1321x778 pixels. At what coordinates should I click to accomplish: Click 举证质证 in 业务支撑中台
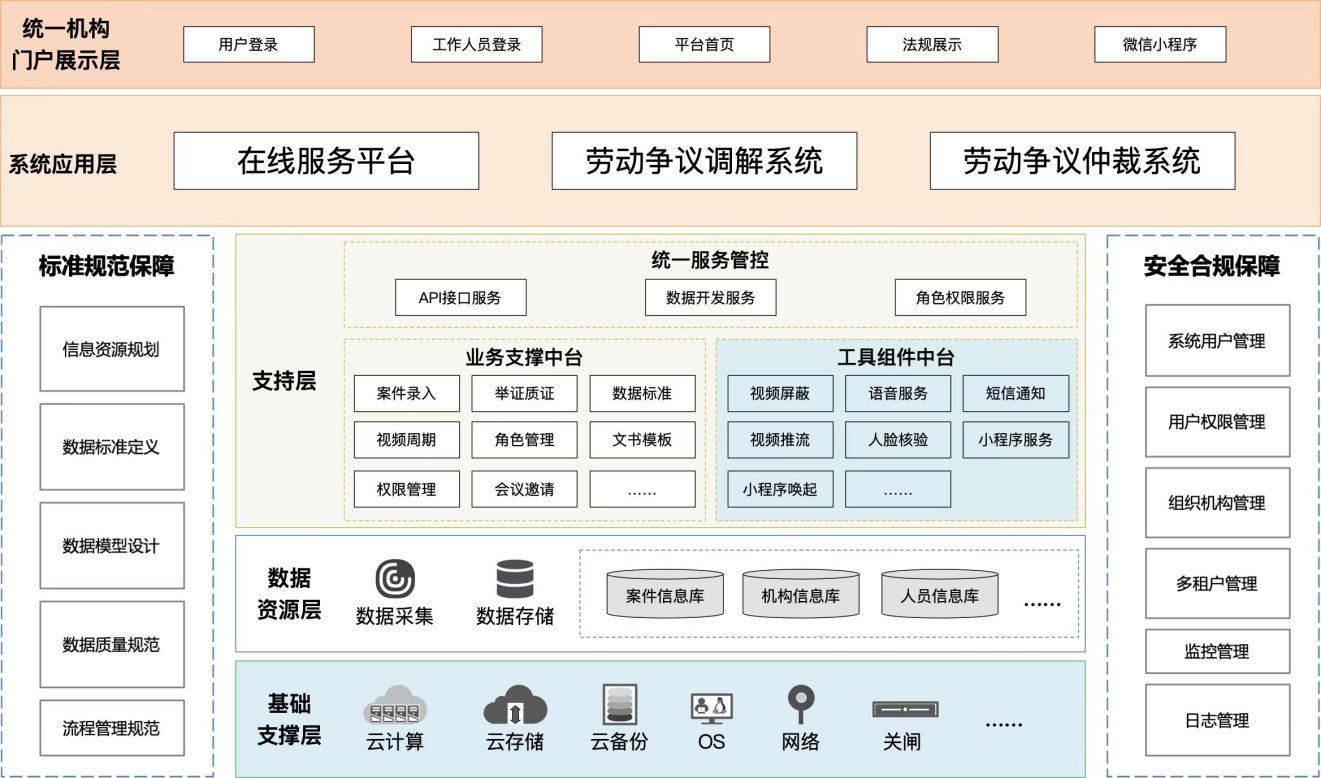tap(524, 393)
